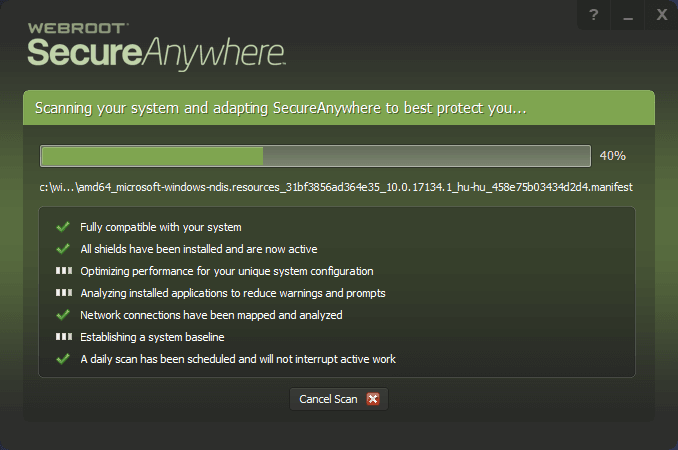The image size is (678, 450).
Task: Click the pending icon beside Establishing a system baseline
Action: (x=63, y=337)
